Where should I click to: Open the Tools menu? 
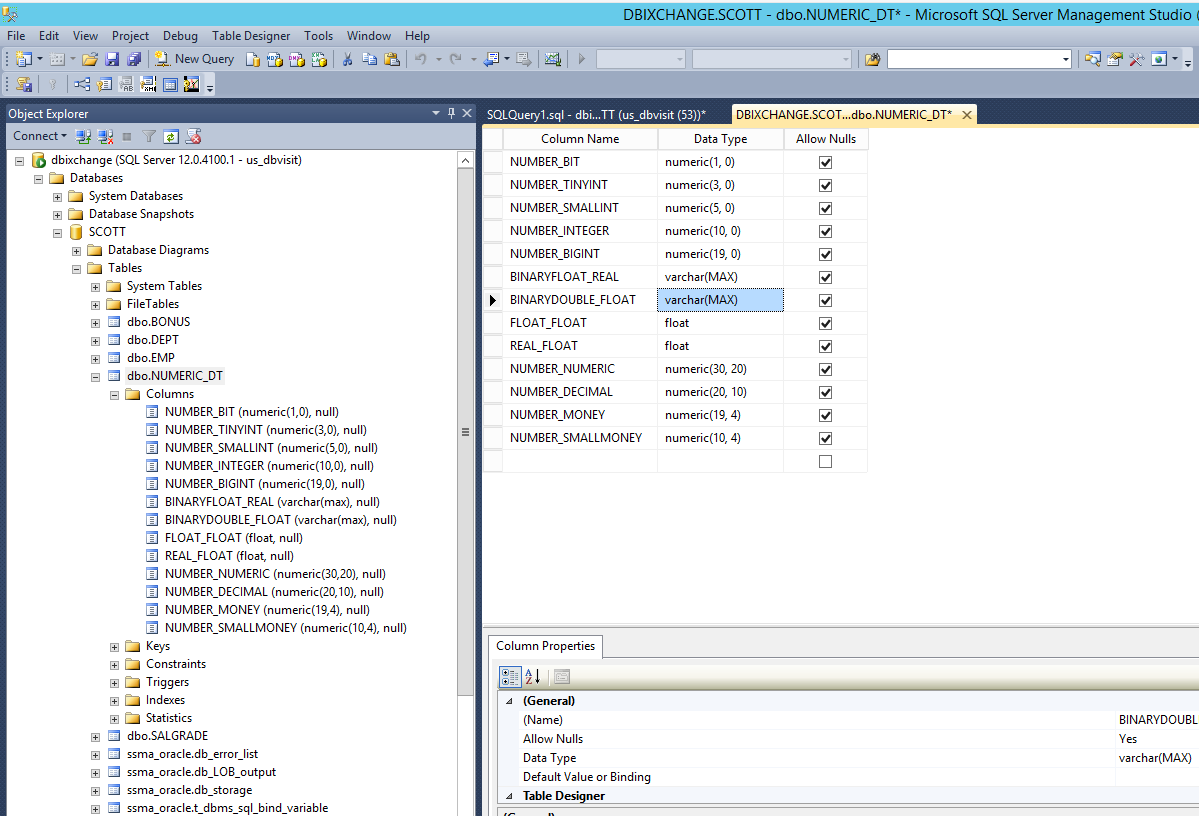click(x=318, y=36)
